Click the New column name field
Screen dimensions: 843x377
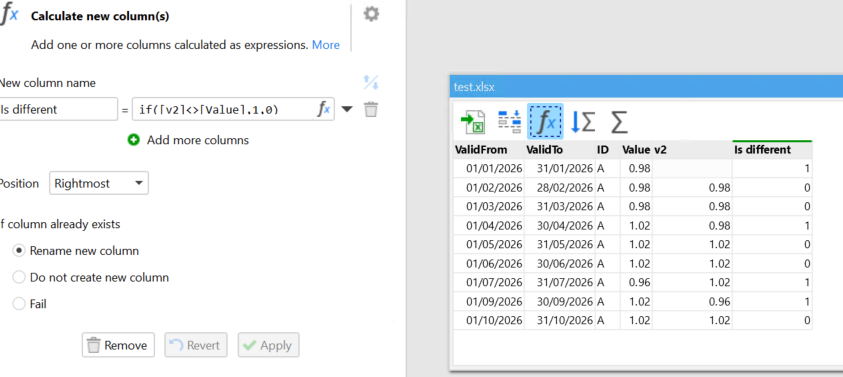(58, 109)
